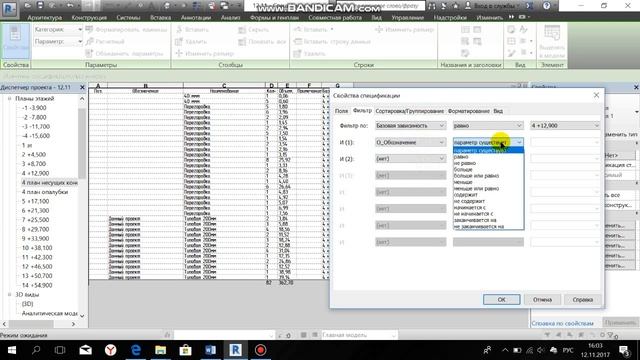
Task: Collapse the Планы этажей tree node
Action: (x=9, y=98)
